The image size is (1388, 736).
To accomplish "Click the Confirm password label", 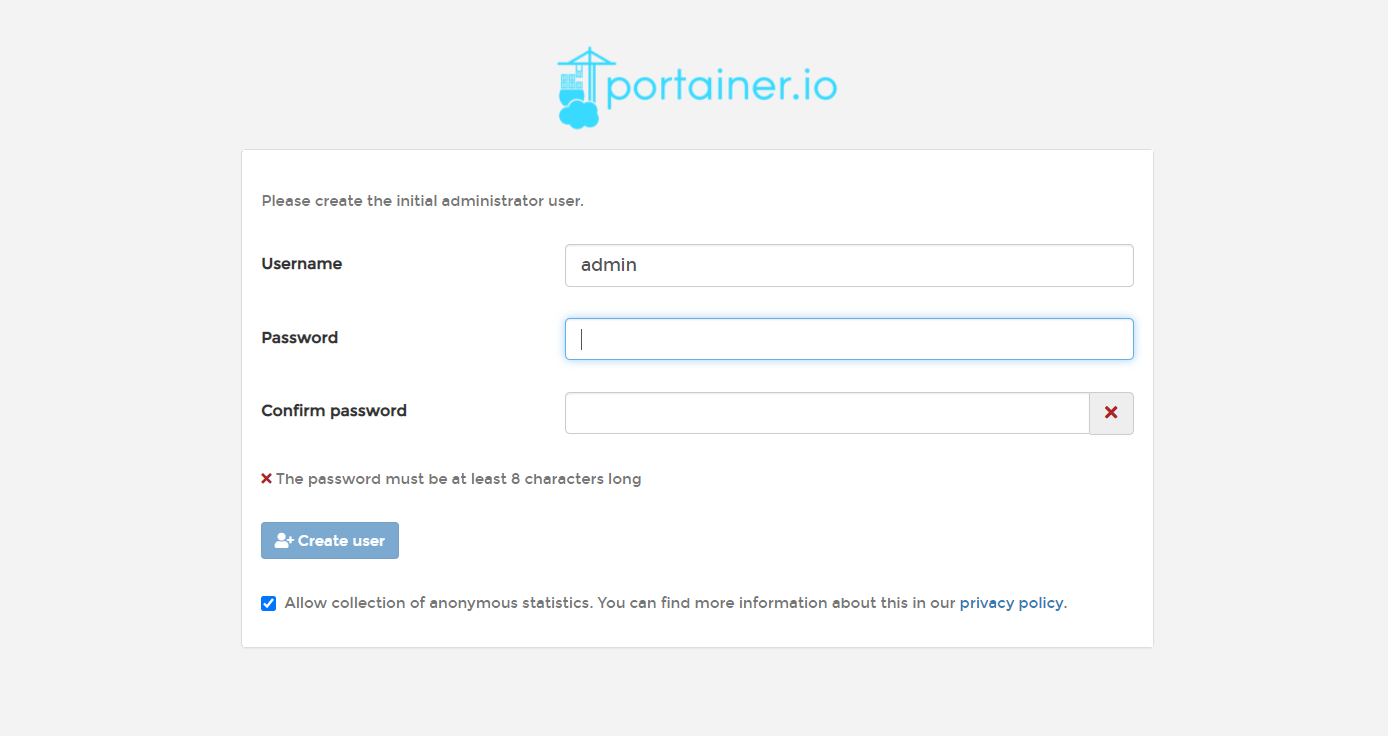I will pyautogui.click(x=334, y=411).
